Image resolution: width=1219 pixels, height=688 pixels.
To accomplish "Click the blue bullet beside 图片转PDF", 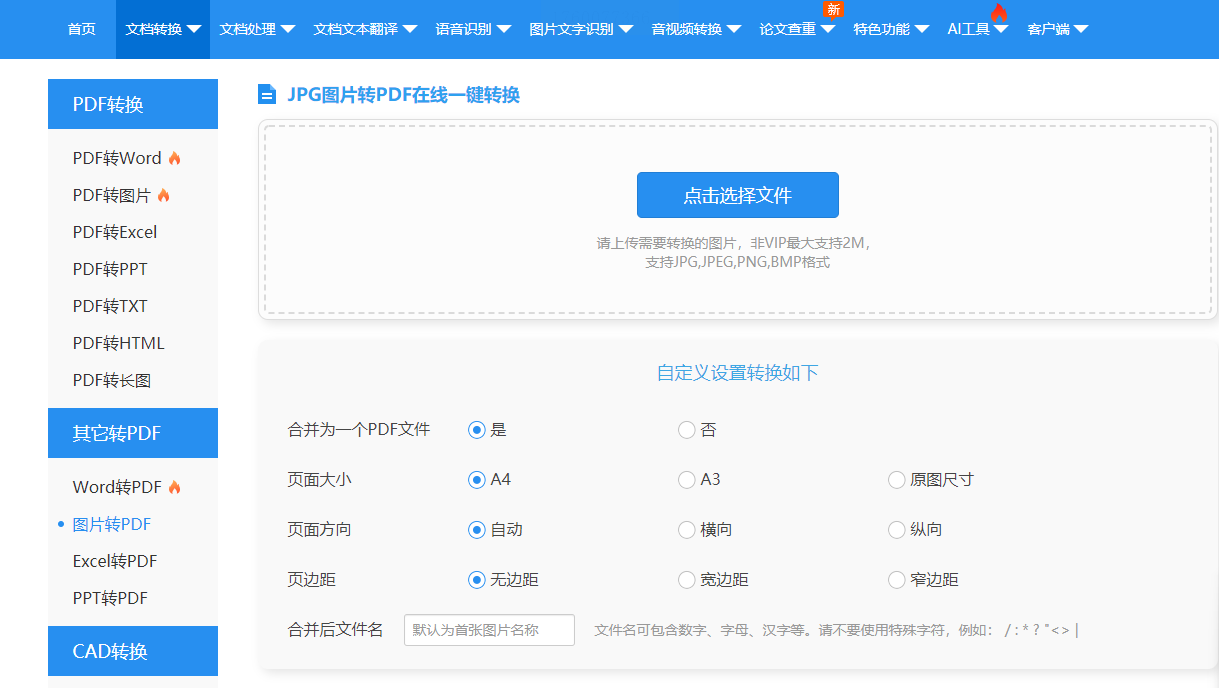I will [x=61, y=524].
